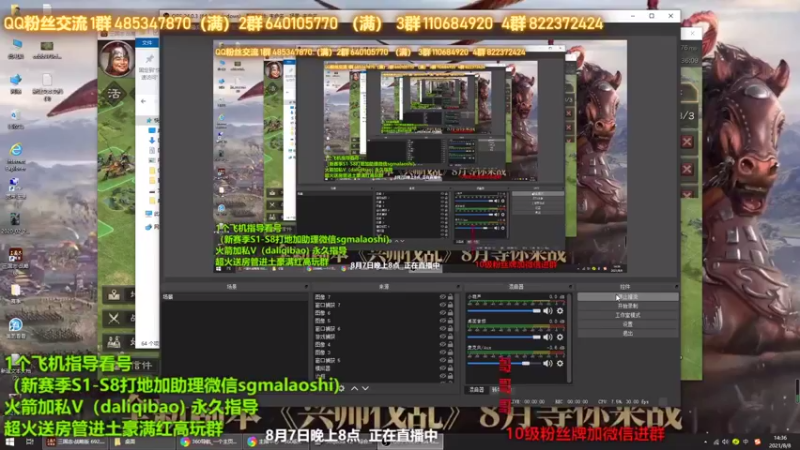Click the 开始录制 button
Viewport: 800px width, 450px height.
pos(628,306)
